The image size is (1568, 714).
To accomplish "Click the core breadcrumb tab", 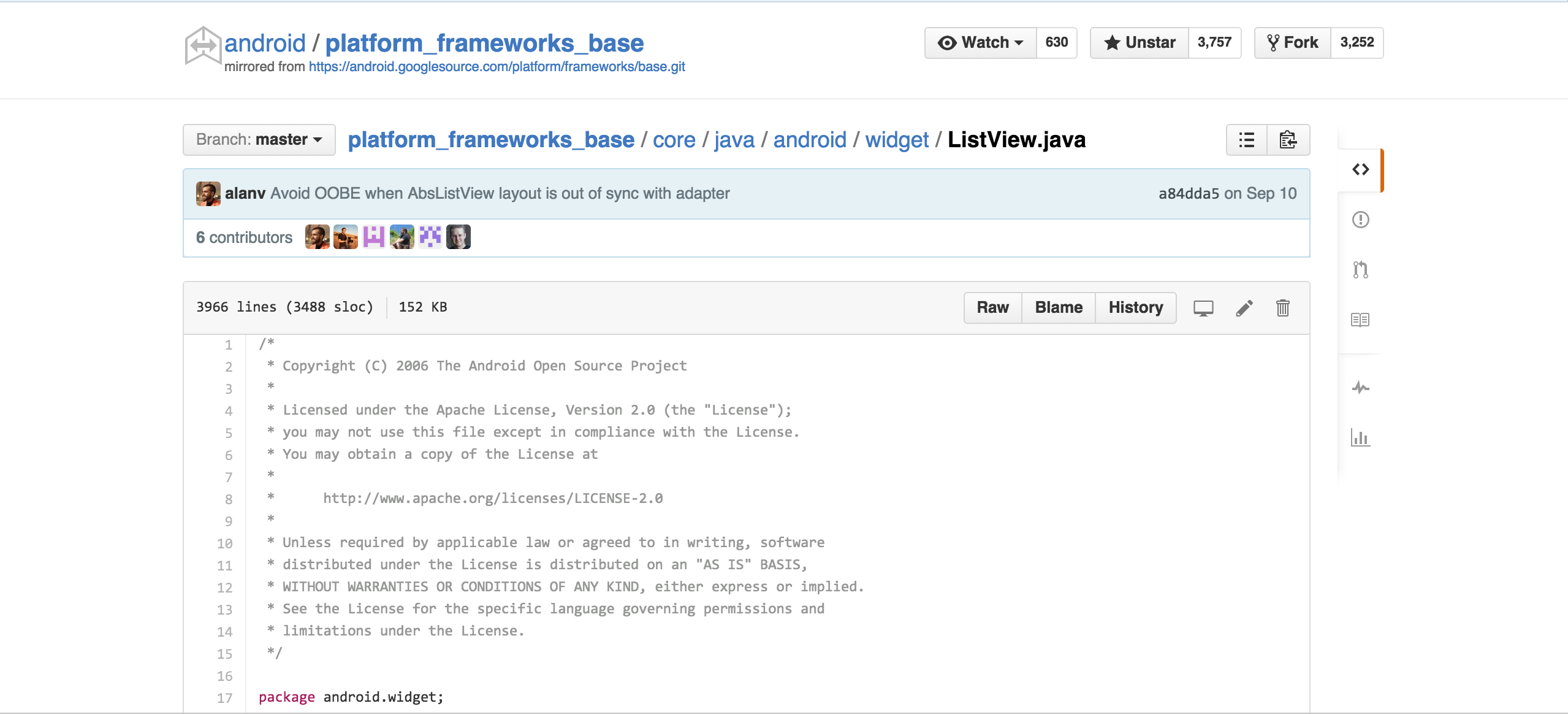I will [x=674, y=139].
